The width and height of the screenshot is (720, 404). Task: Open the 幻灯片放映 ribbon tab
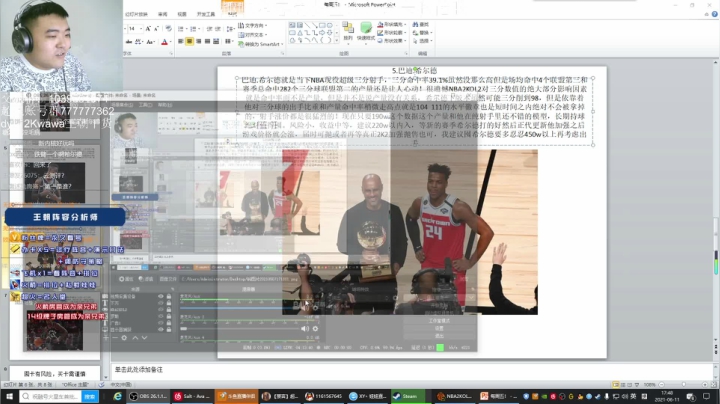click(136, 14)
